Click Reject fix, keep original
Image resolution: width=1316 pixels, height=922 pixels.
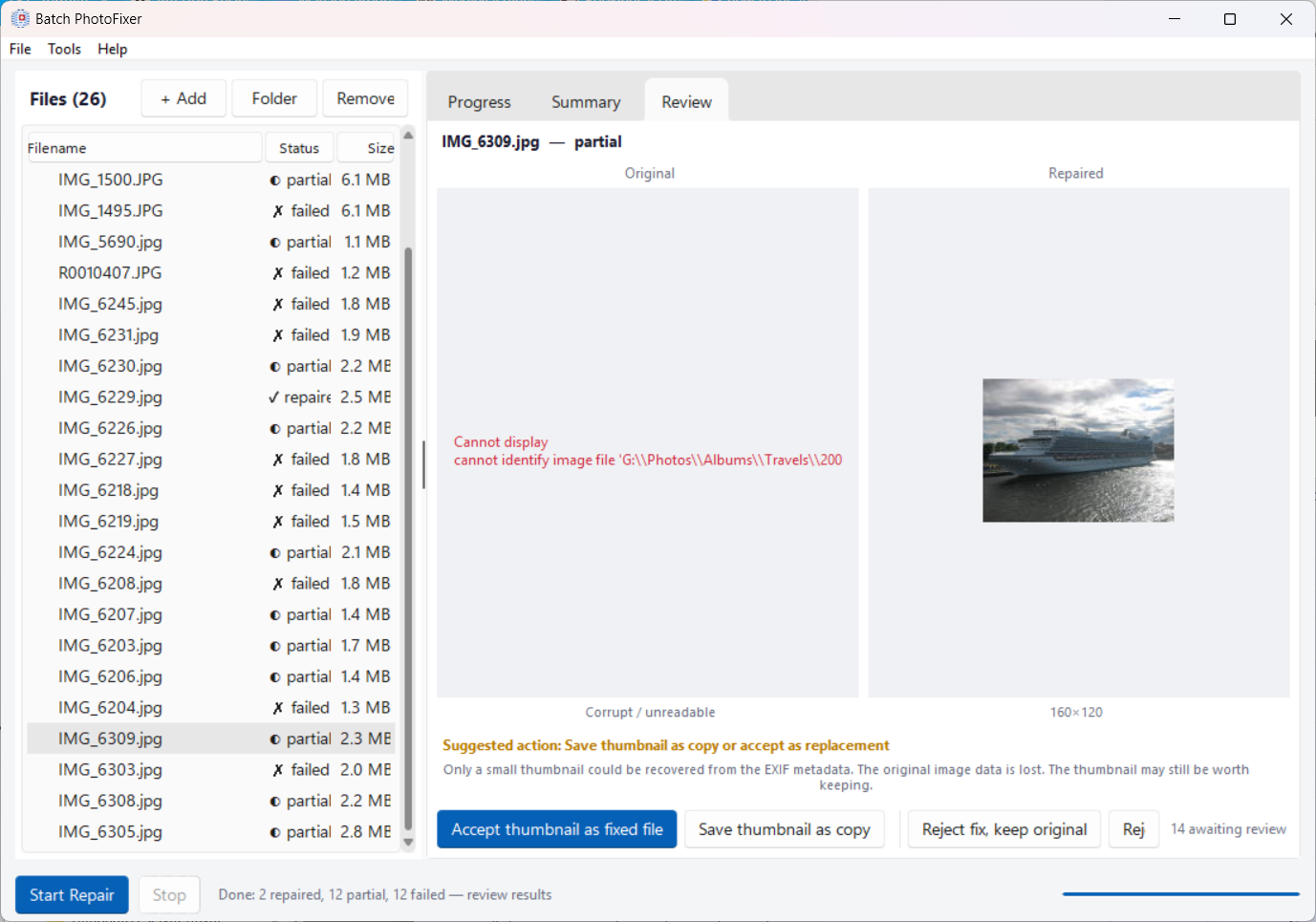point(1003,828)
